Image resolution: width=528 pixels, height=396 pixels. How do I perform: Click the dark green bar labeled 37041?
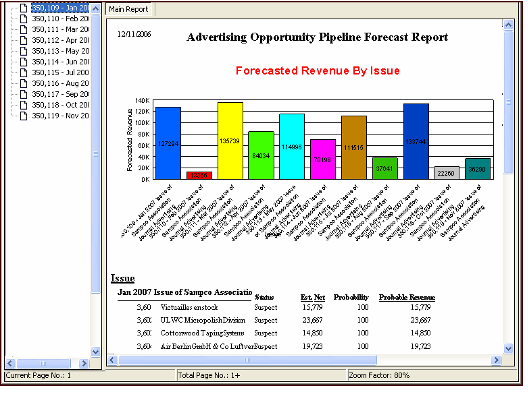click(385, 168)
